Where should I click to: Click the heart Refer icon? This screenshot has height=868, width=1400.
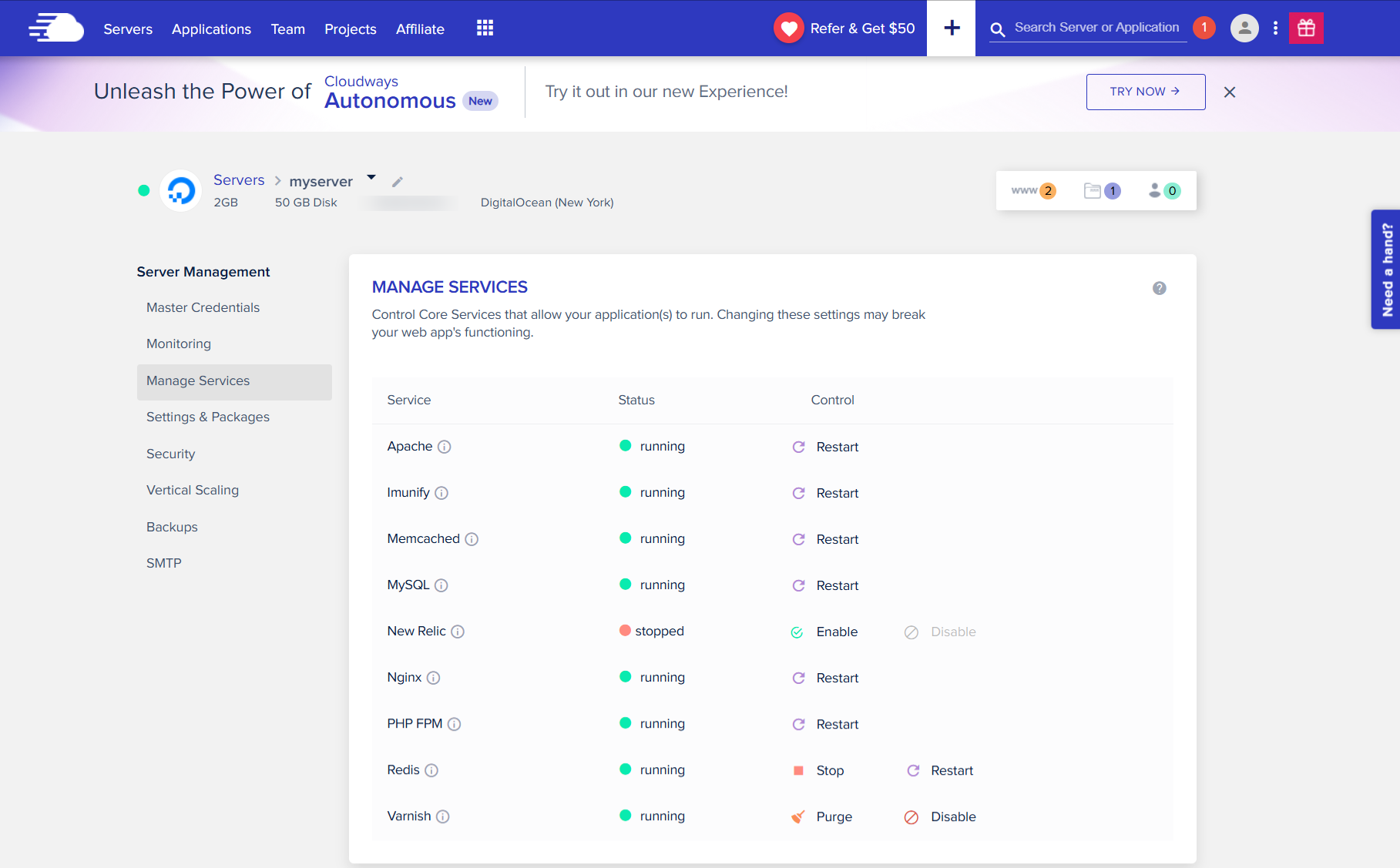point(788,28)
